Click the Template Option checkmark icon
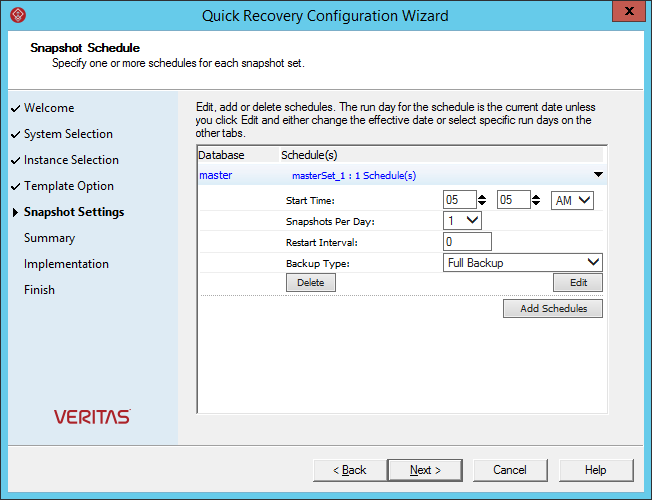 15,187
